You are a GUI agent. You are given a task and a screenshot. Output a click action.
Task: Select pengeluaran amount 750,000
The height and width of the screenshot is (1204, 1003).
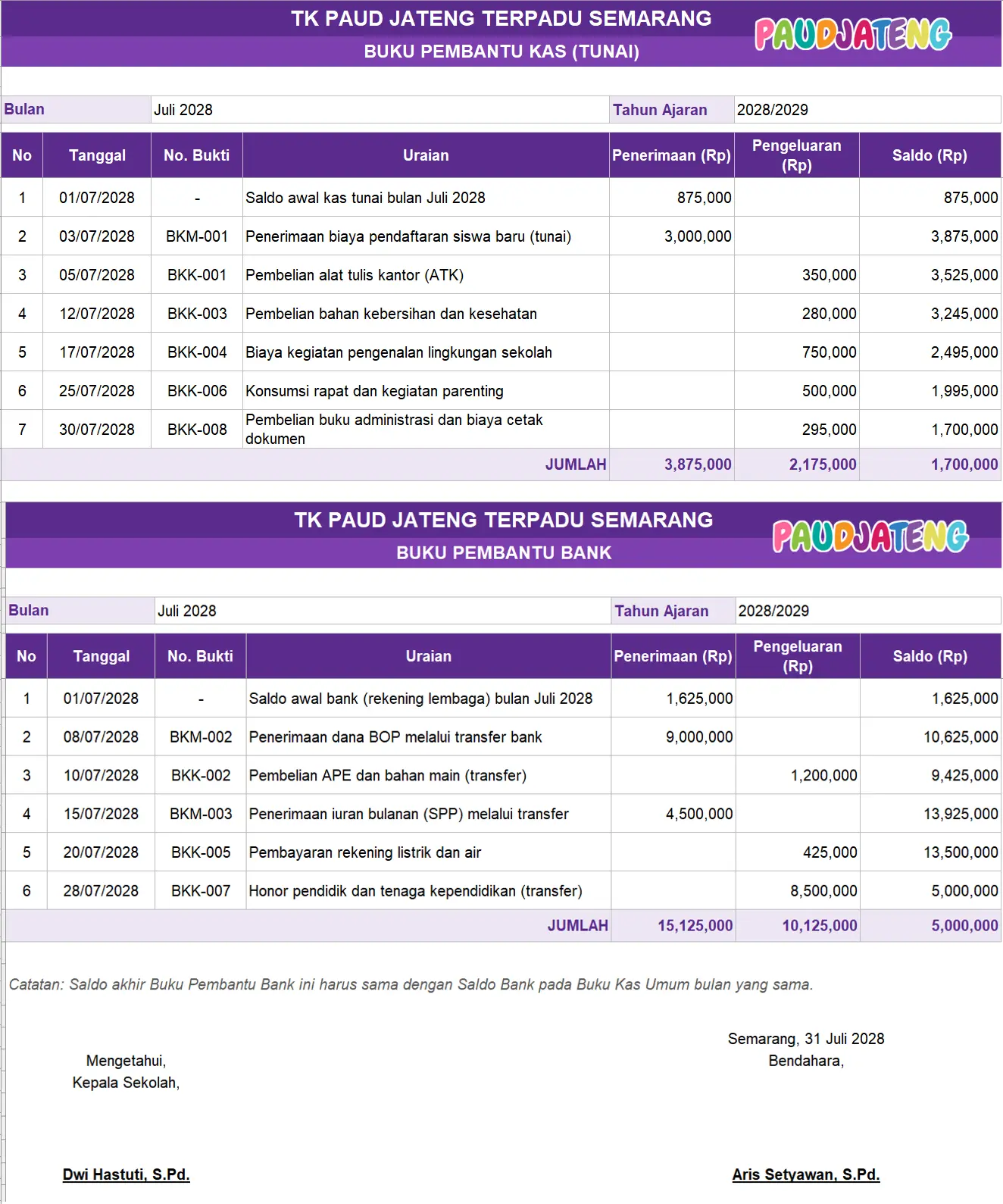797,352
